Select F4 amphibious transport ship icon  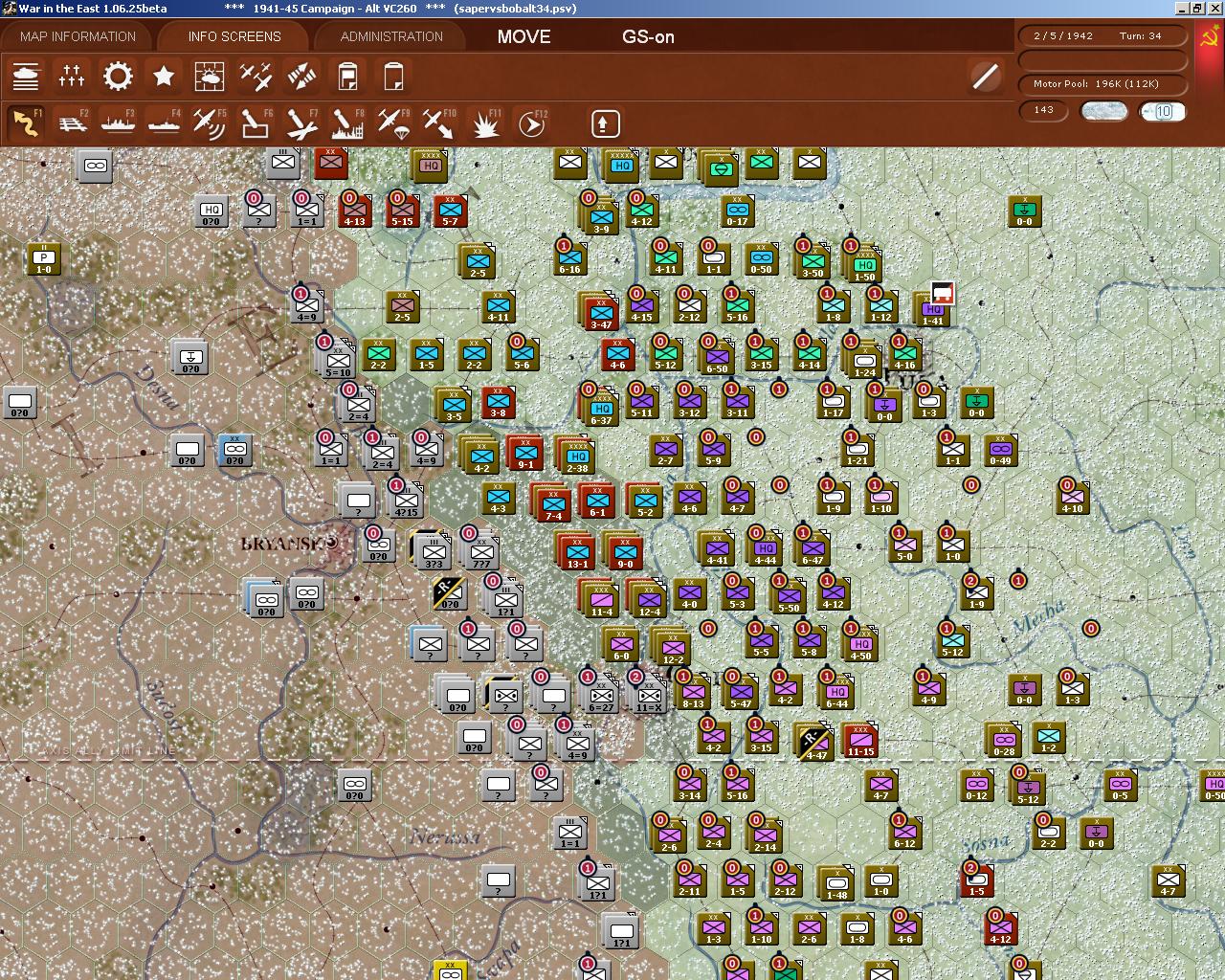[x=164, y=123]
